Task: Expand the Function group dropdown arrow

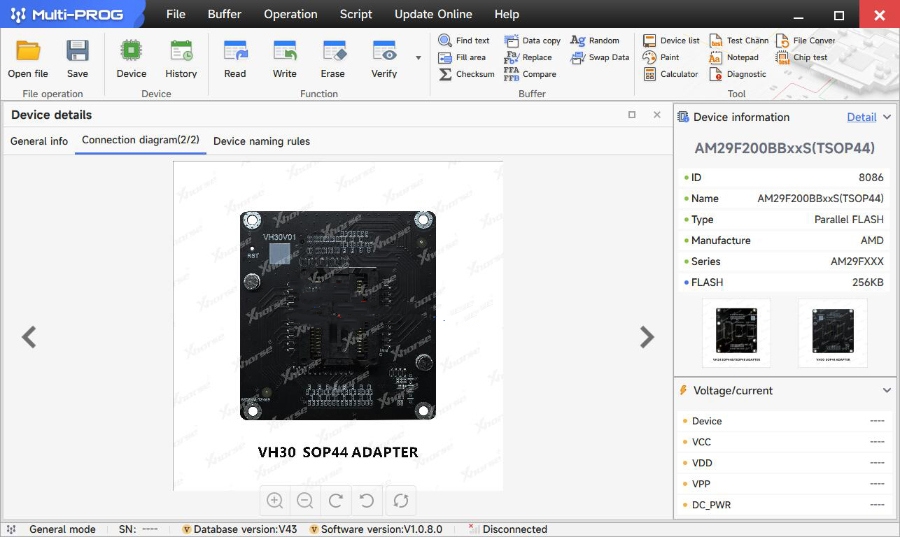Action: (418, 57)
